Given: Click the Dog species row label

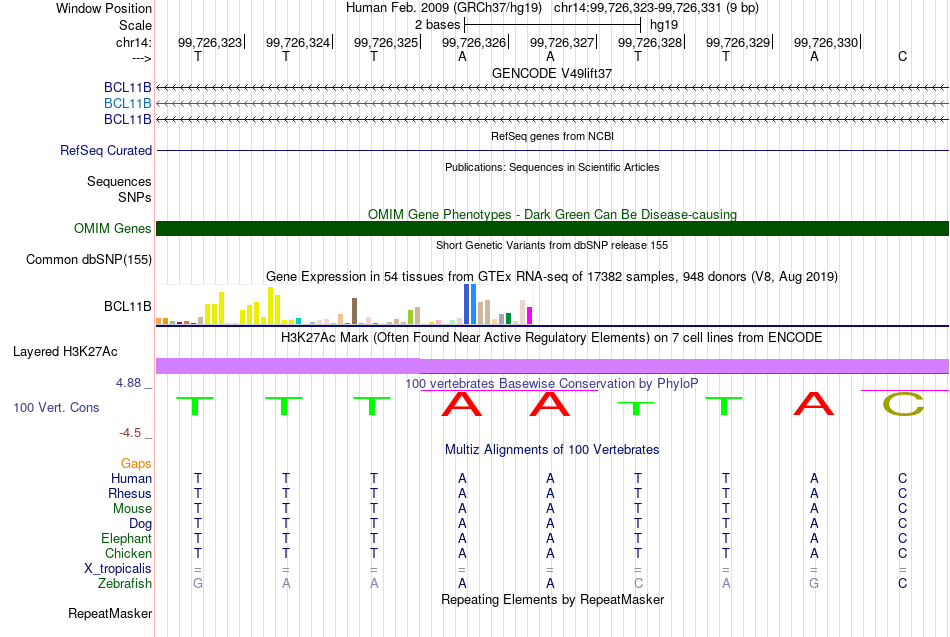Looking at the screenshot, I should (140, 524).
